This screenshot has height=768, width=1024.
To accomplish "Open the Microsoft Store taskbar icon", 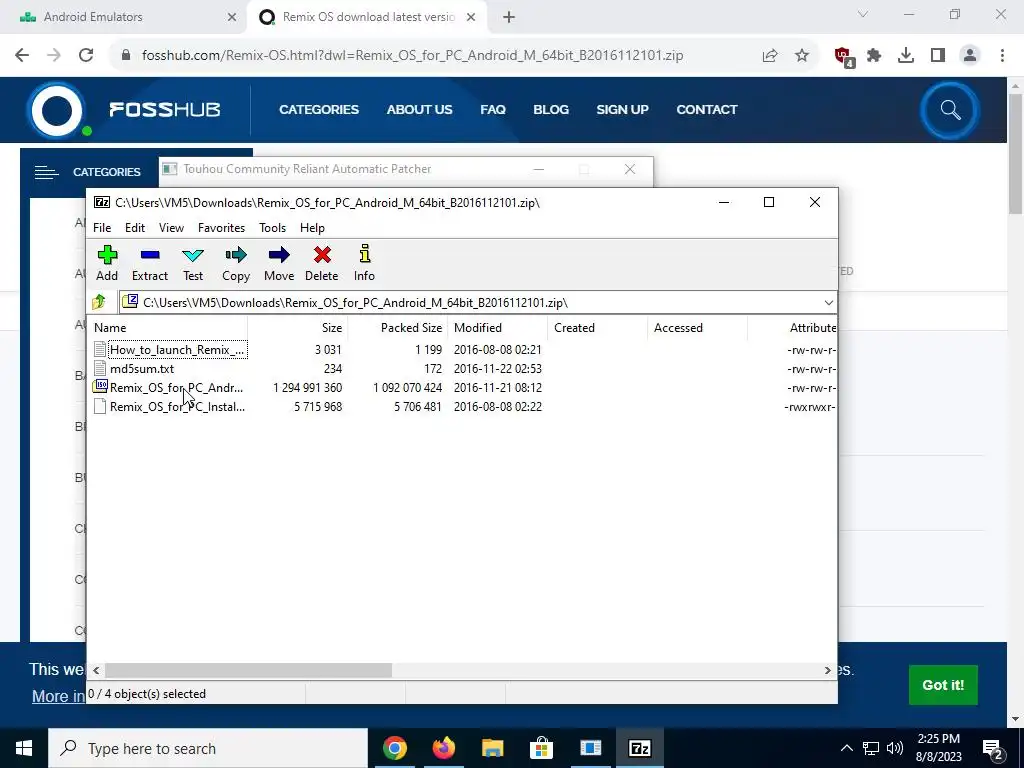I will tap(541, 748).
